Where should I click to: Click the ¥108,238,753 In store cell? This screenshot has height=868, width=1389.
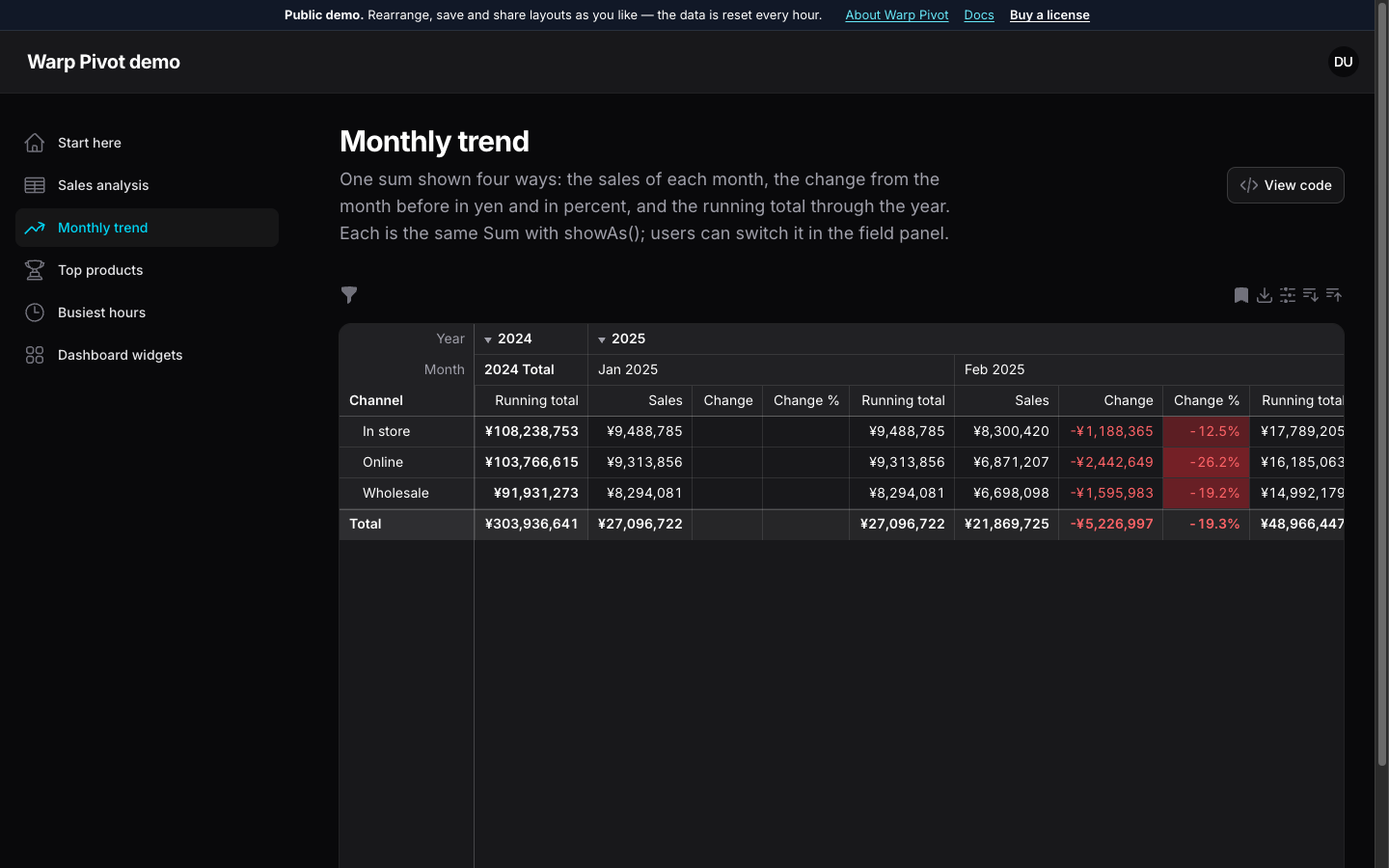pos(531,431)
